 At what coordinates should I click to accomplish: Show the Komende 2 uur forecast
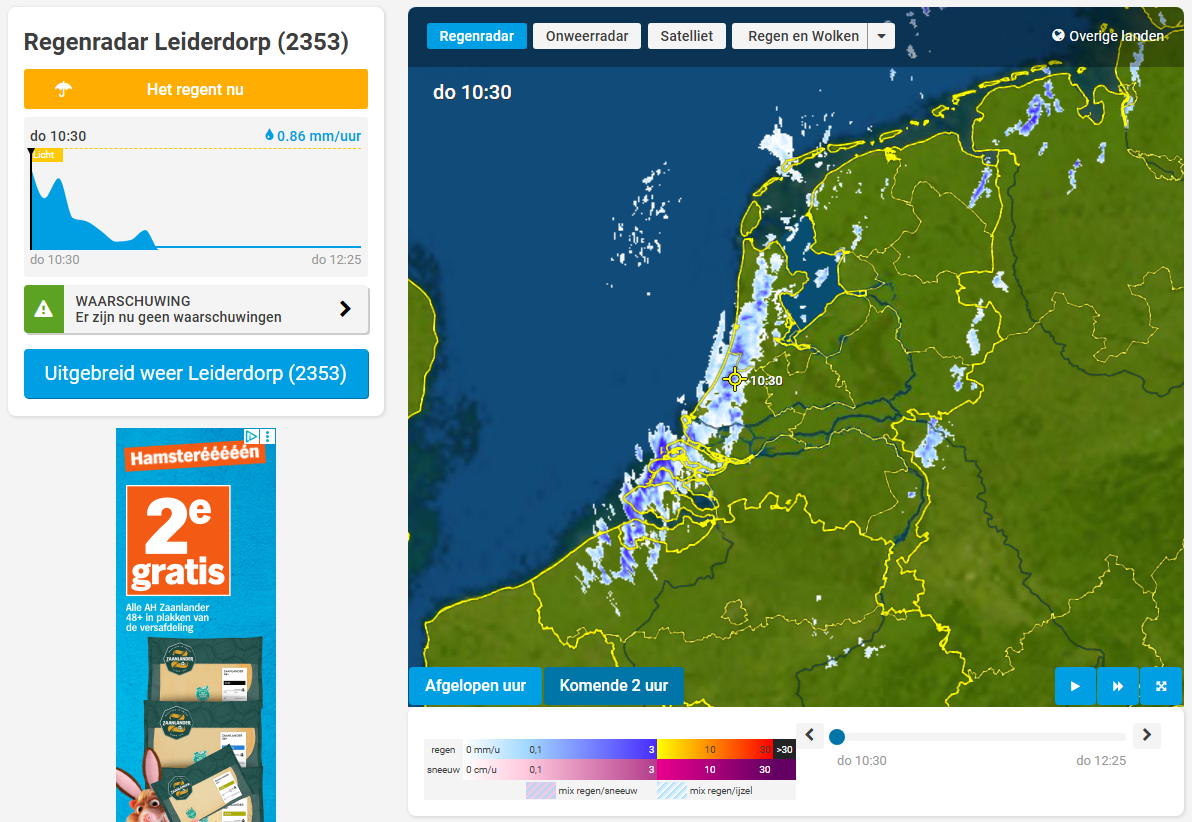click(x=613, y=686)
